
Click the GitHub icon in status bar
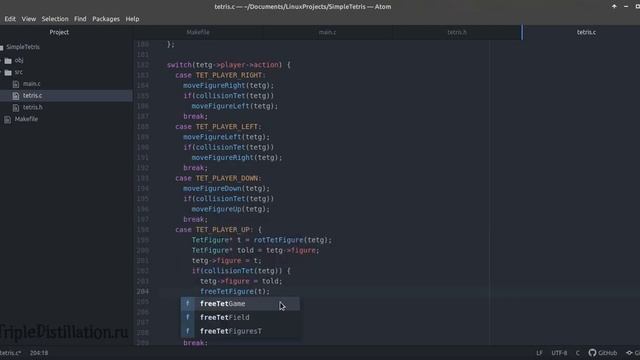pos(592,353)
